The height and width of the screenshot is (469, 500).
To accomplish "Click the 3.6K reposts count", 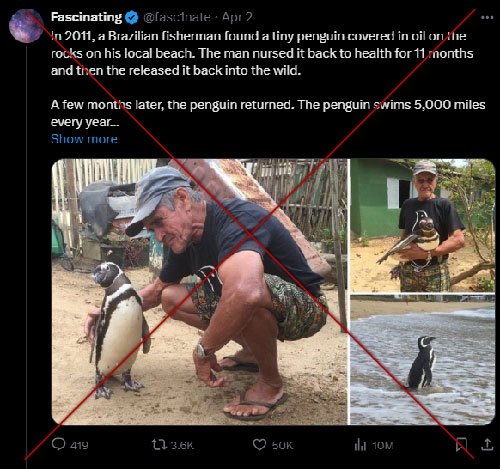I will [x=182, y=445].
